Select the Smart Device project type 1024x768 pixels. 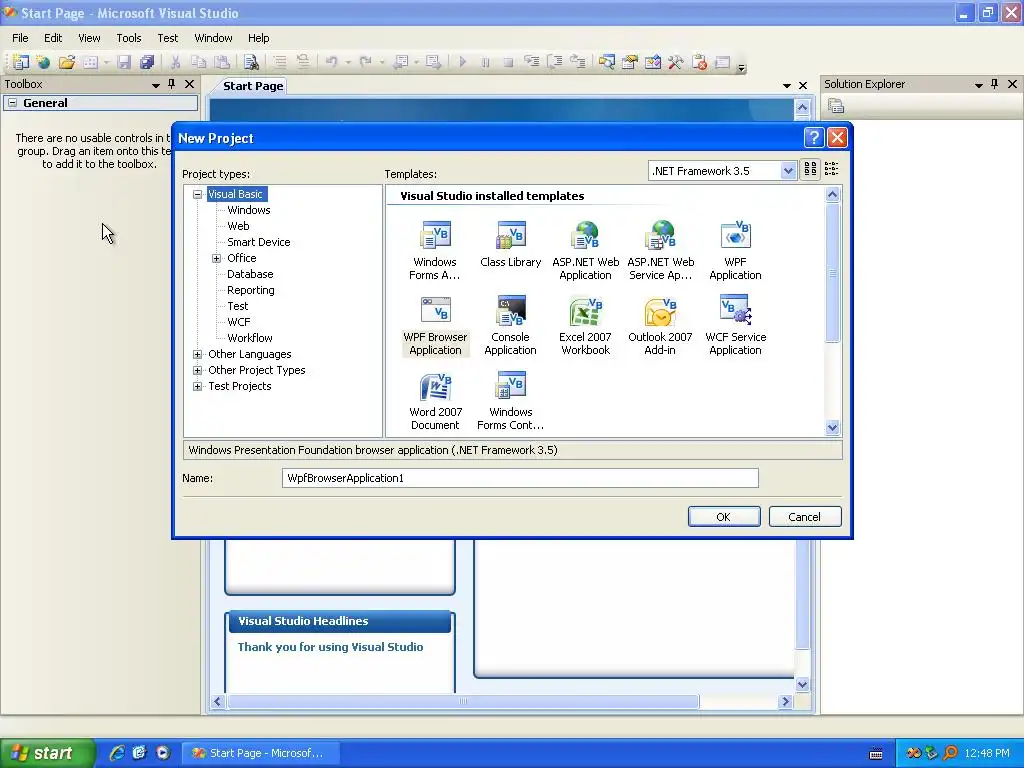259,242
